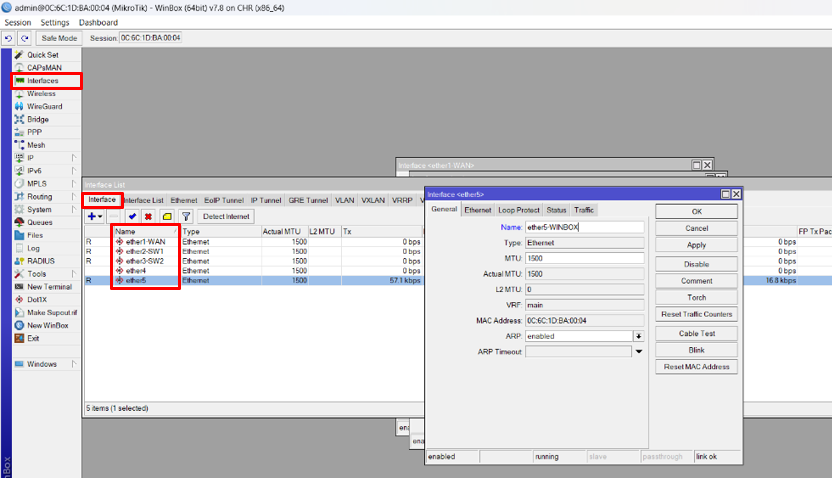Expand the ARP Timeout field arrow
Image resolution: width=832 pixels, height=478 pixels.
[x=638, y=351]
